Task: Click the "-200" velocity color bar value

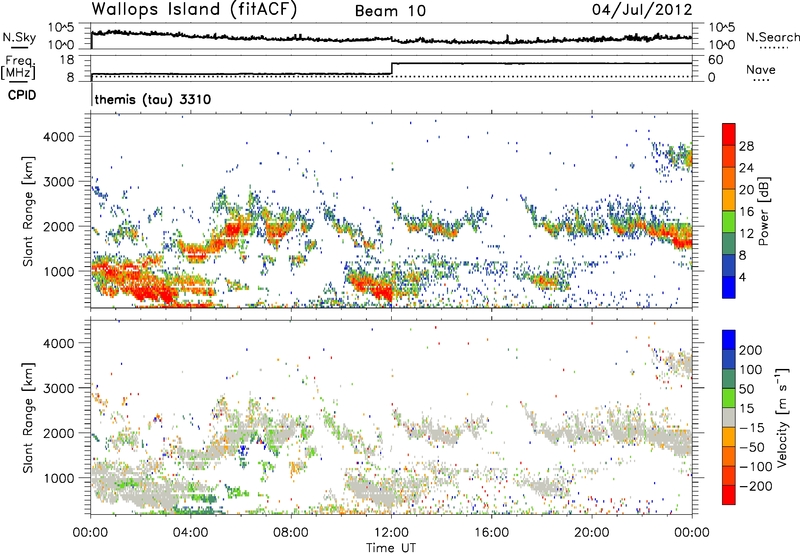Action: point(754,486)
